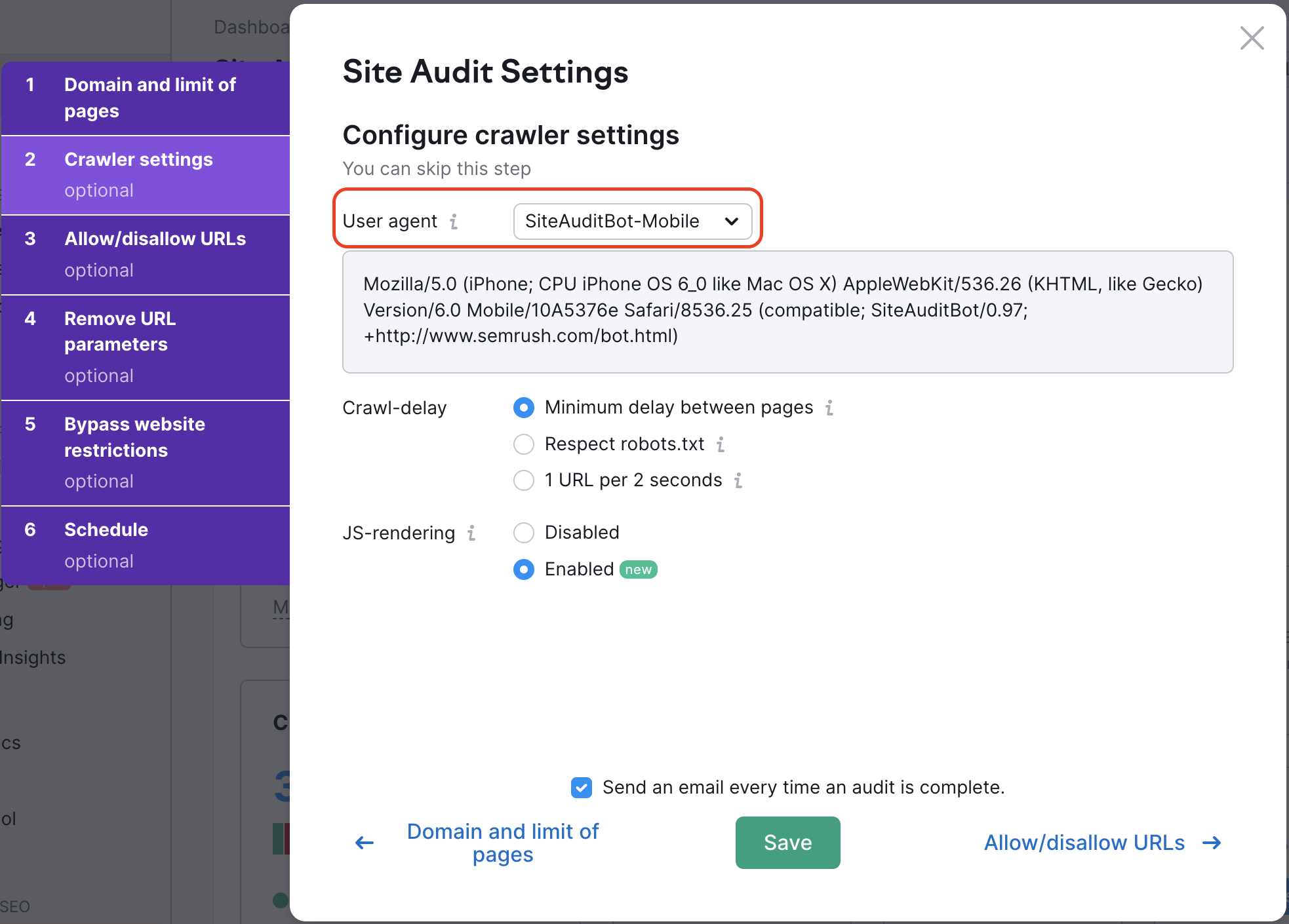Viewport: 1289px width, 924px height.
Task: Click the User agent info icon
Action: click(454, 221)
